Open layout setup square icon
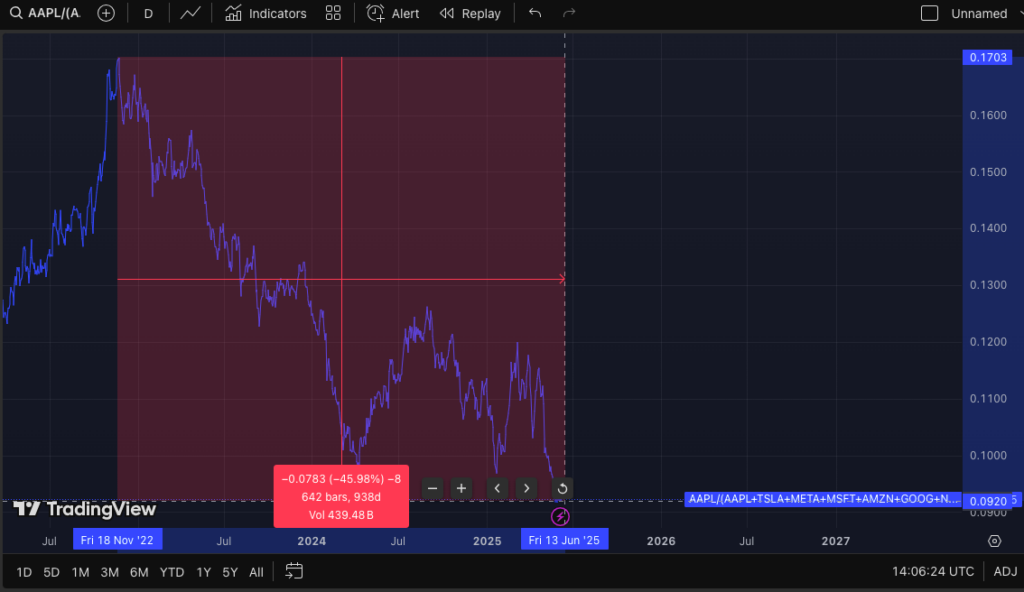Viewport: 1024px width, 592px height. [929, 13]
